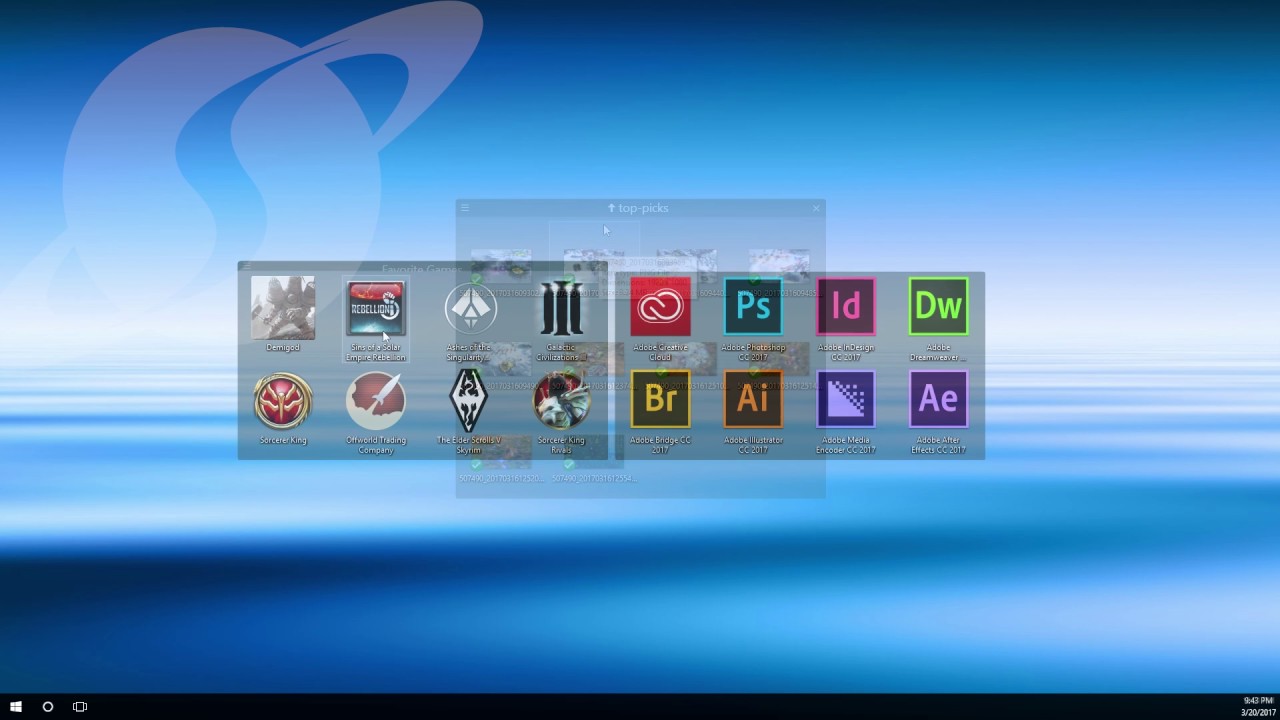The image size is (1280, 720).
Task: Open Adobe Illustrator CC 2017
Action: [753, 398]
